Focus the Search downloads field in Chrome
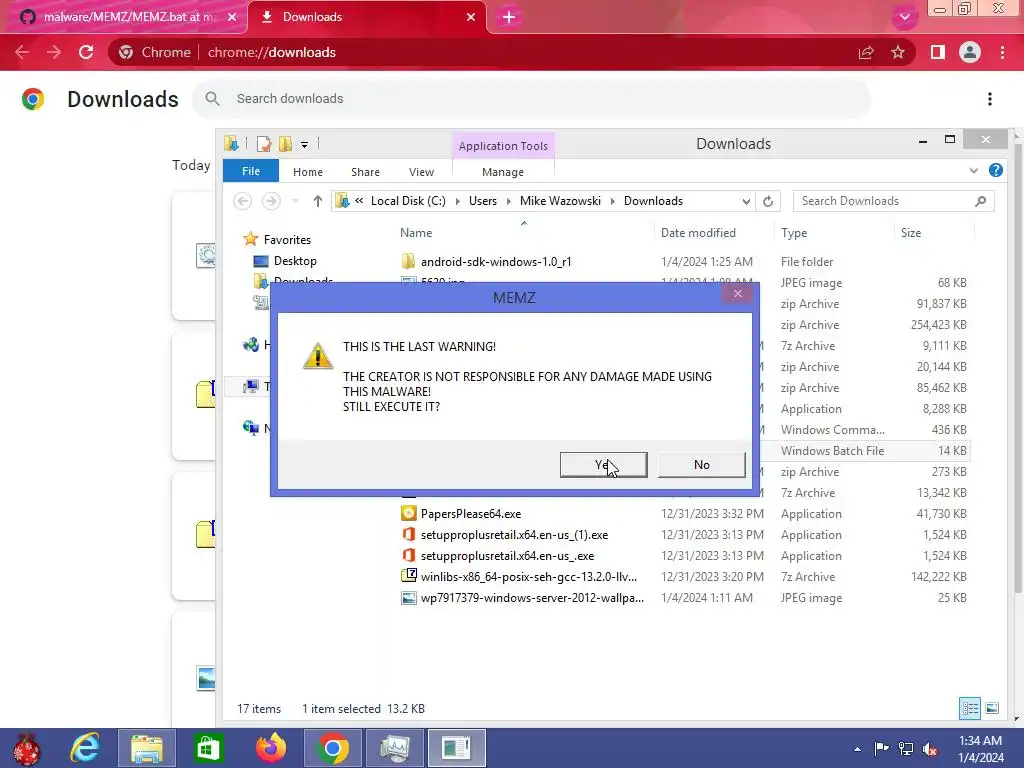Screen dimensions: 1024x768 point(532,99)
